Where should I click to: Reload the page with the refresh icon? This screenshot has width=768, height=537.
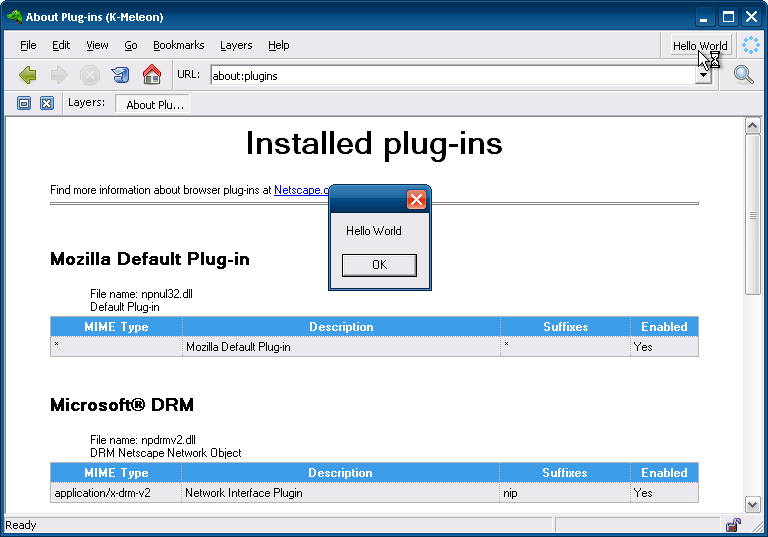pyautogui.click(x=120, y=75)
